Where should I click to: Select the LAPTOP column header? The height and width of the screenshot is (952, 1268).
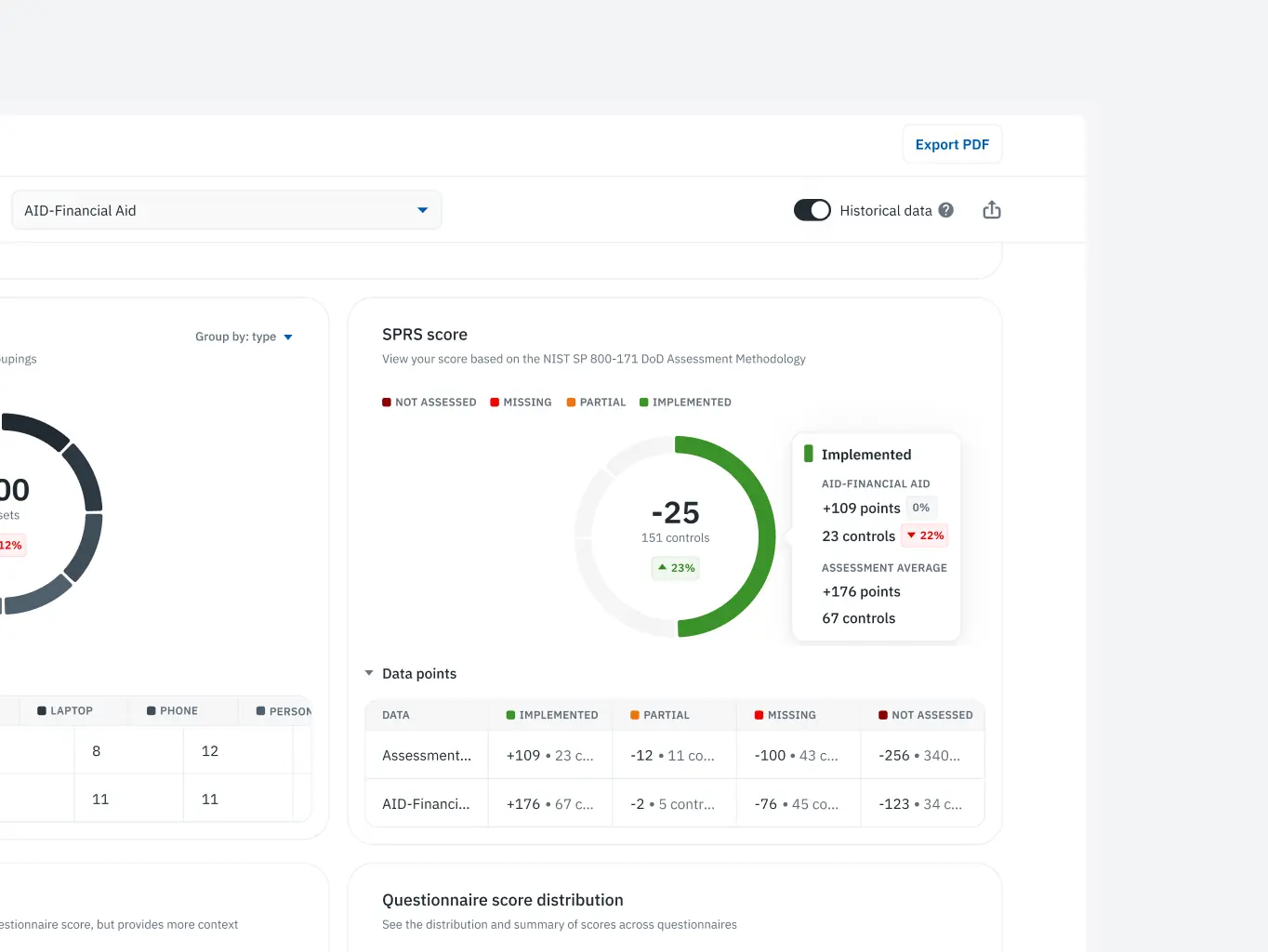coord(63,710)
